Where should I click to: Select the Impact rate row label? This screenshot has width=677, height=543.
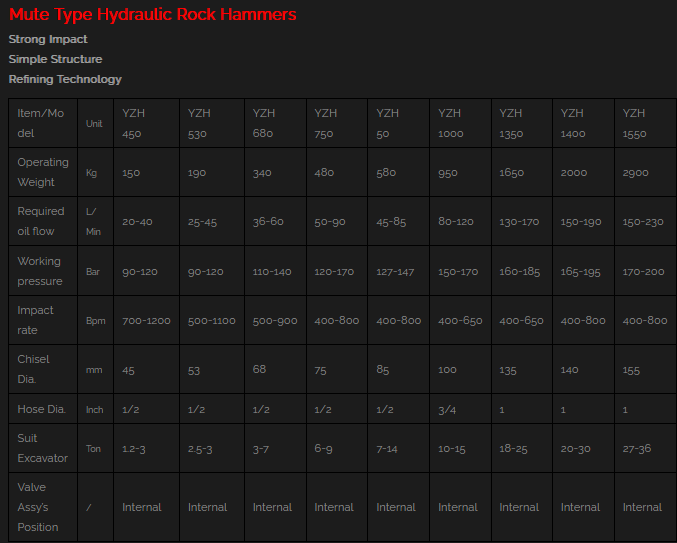36,320
